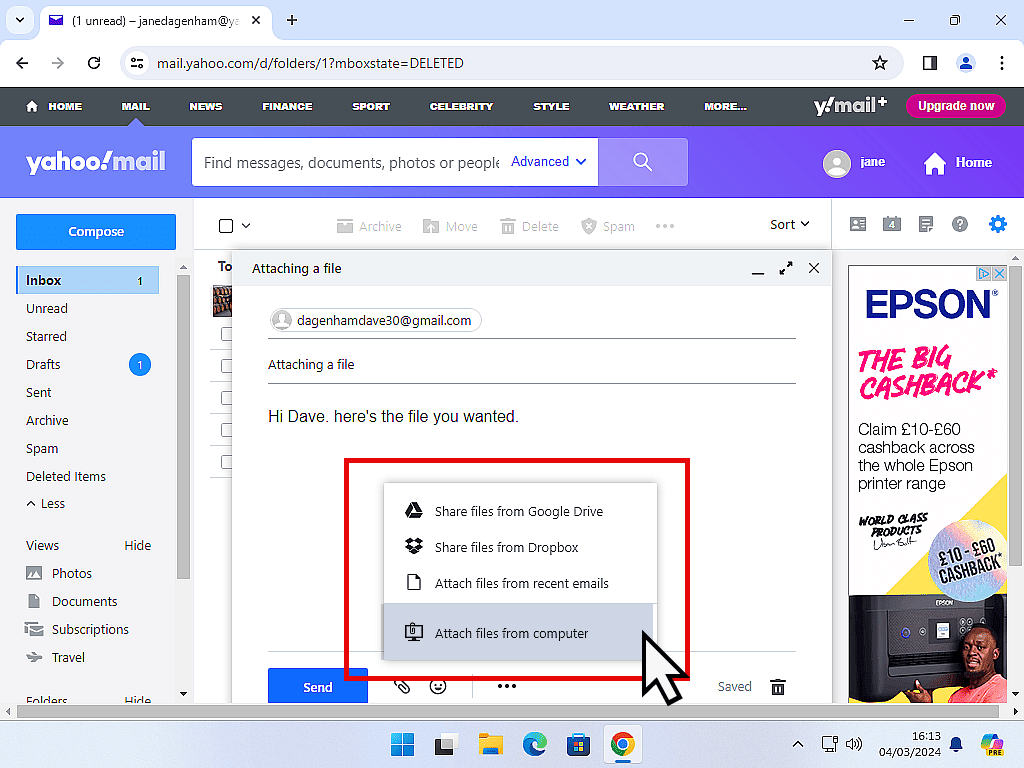Open the Notepad icon
Image resolution: width=1024 pixels, height=768 pixels.
click(926, 225)
